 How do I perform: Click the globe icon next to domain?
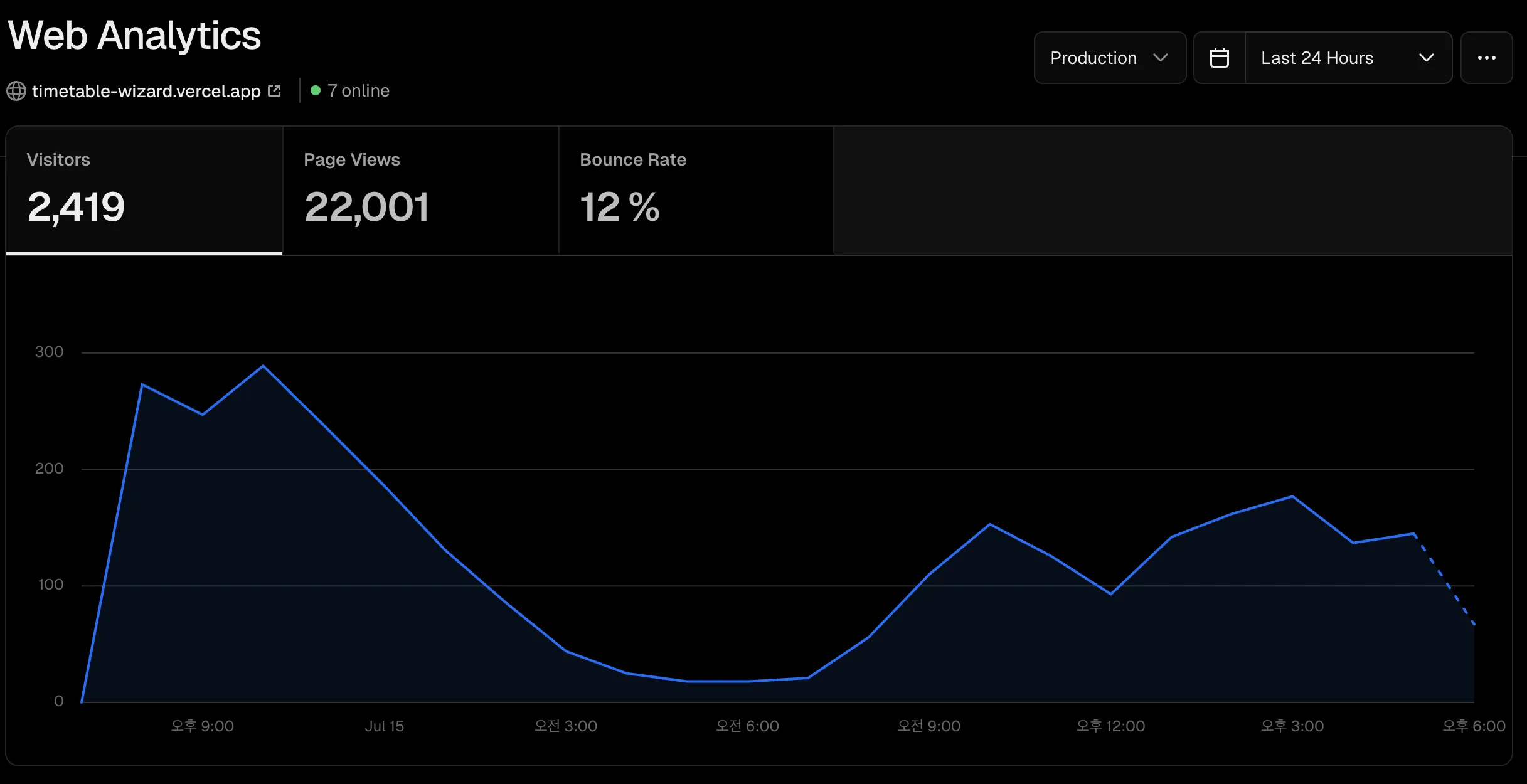(16, 91)
